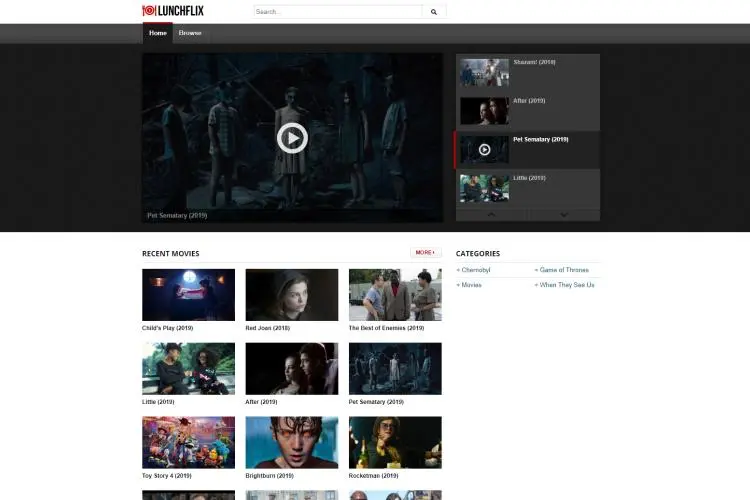Select Little (2019) thumbnail in playlist
The height and width of the screenshot is (500, 750).
484,188
